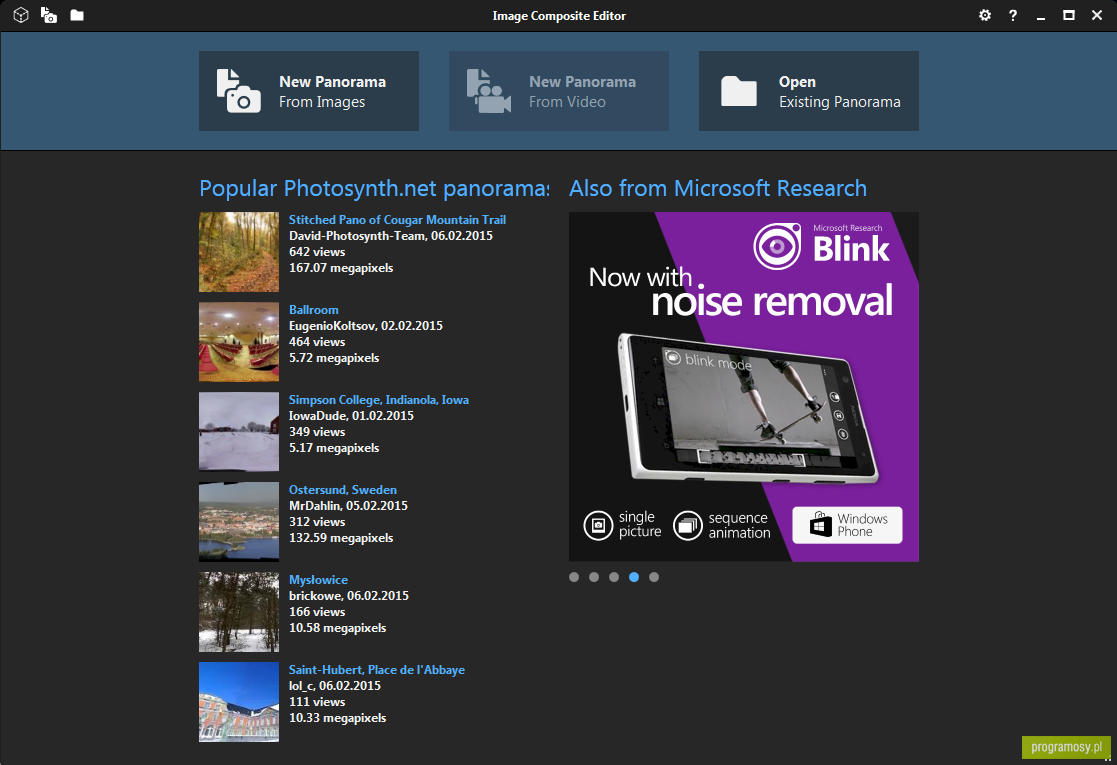Image resolution: width=1117 pixels, height=765 pixels.
Task: Open Saint-Hubert, Place de l'Abbaye link
Action: 376,670
